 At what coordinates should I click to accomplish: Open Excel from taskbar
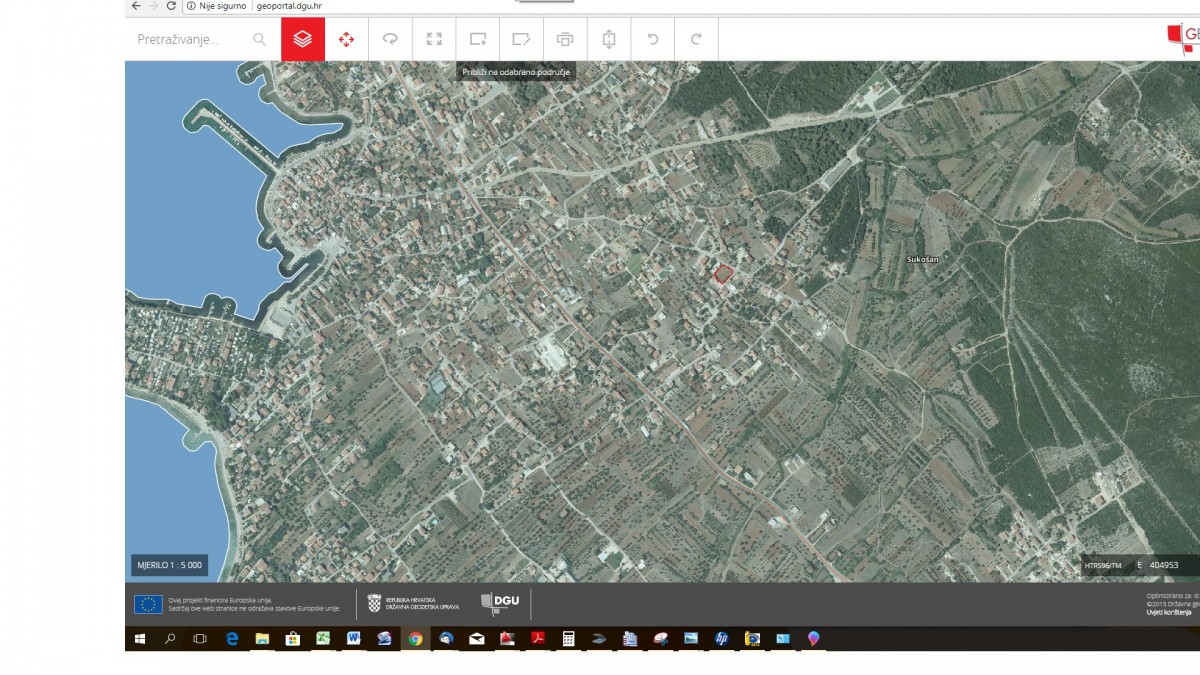323,638
